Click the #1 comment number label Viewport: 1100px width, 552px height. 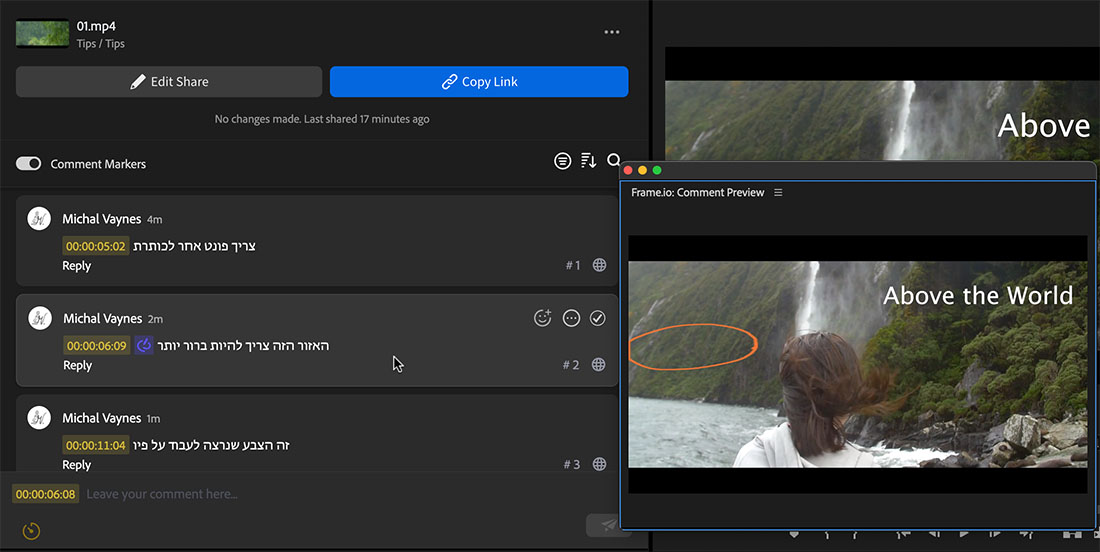(x=573, y=265)
